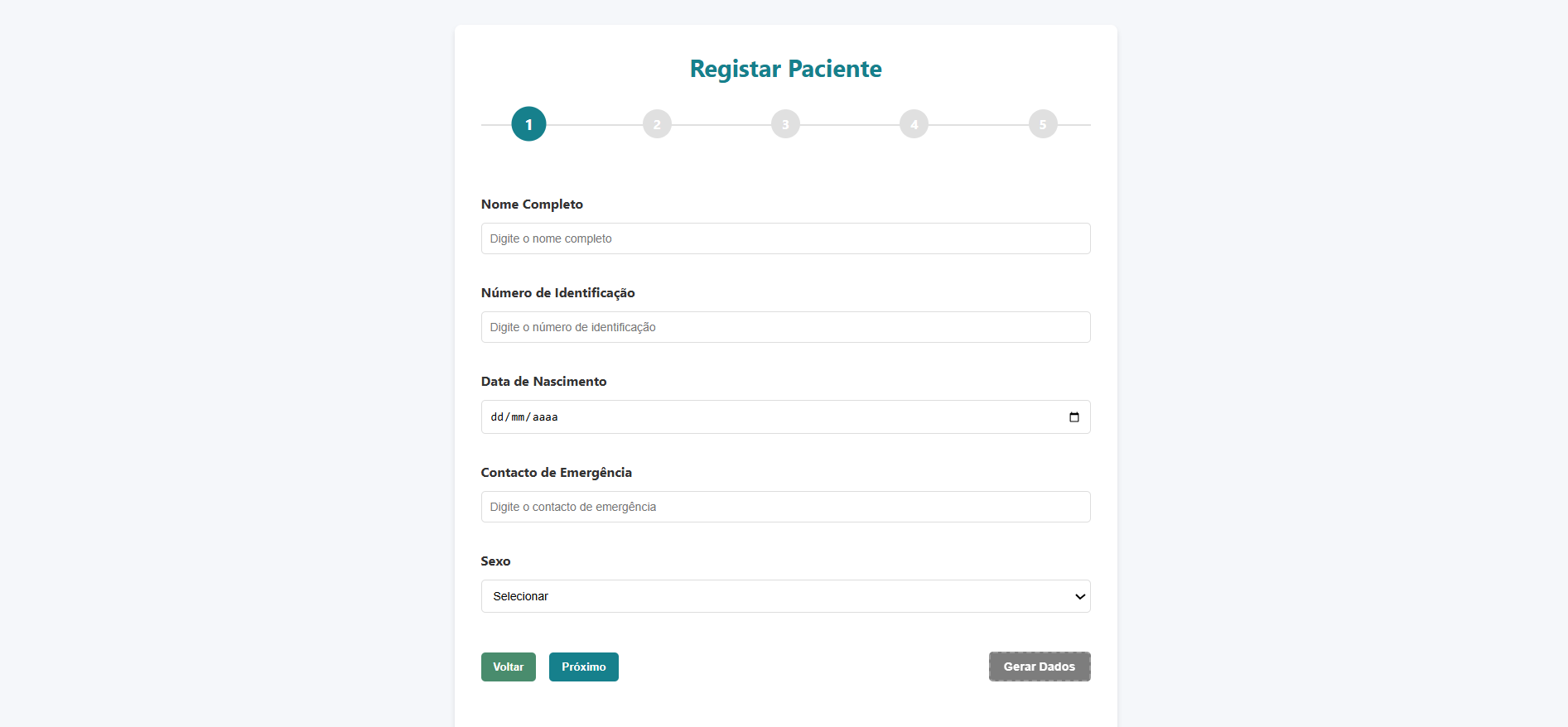
Task: Click the Registar Paciente heading
Action: point(785,69)
